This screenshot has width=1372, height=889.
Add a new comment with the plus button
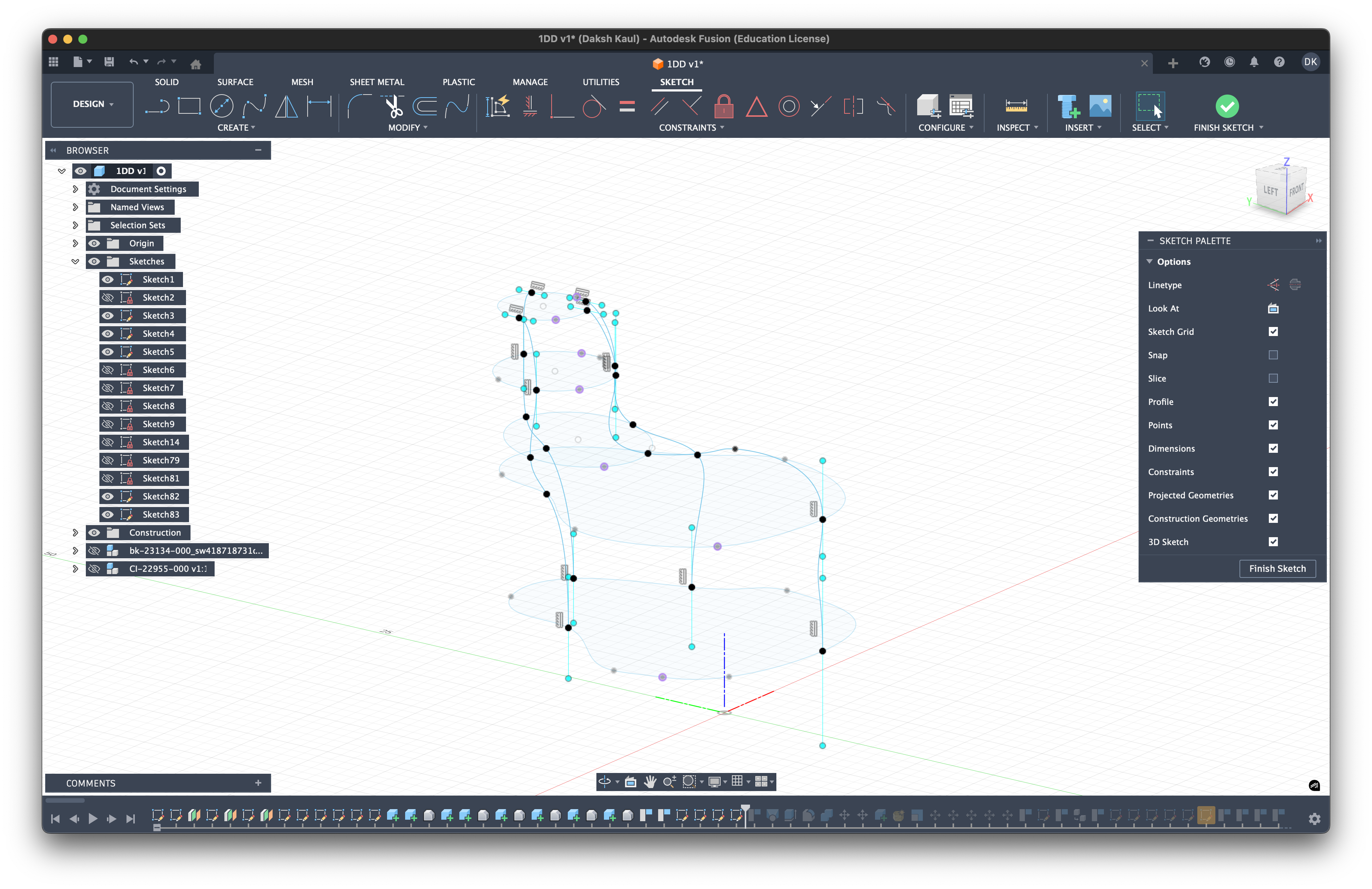258,784
